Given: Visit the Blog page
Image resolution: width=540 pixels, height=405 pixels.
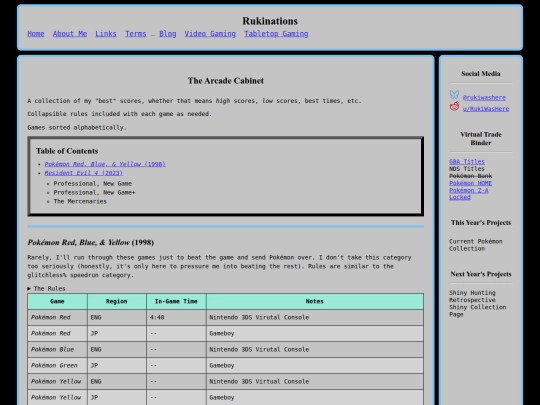Looking at the screenshot, I should click(x=168, y=34).
